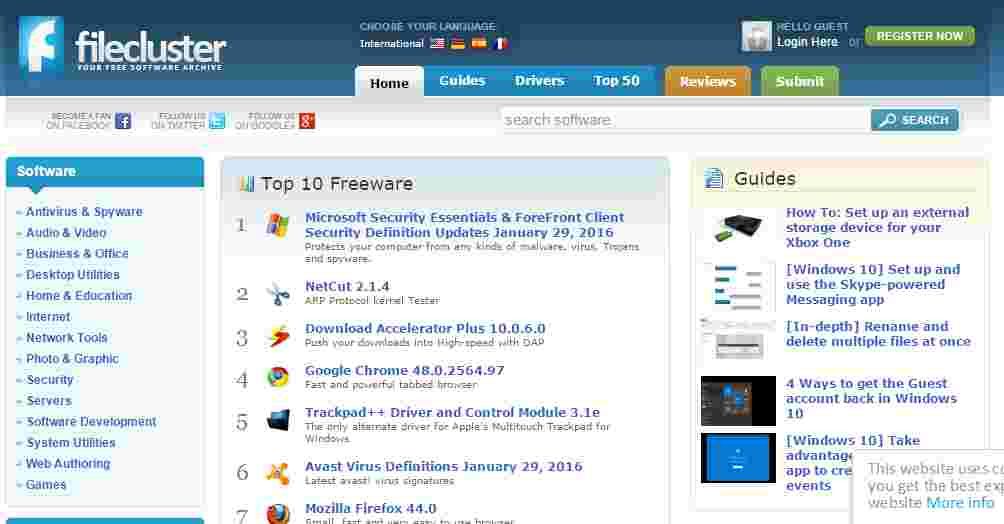Image resolution: width=1004 pixels, height=524 pixels.
Task: Click the Google Chrome icon
Action: tap(277, 378)
